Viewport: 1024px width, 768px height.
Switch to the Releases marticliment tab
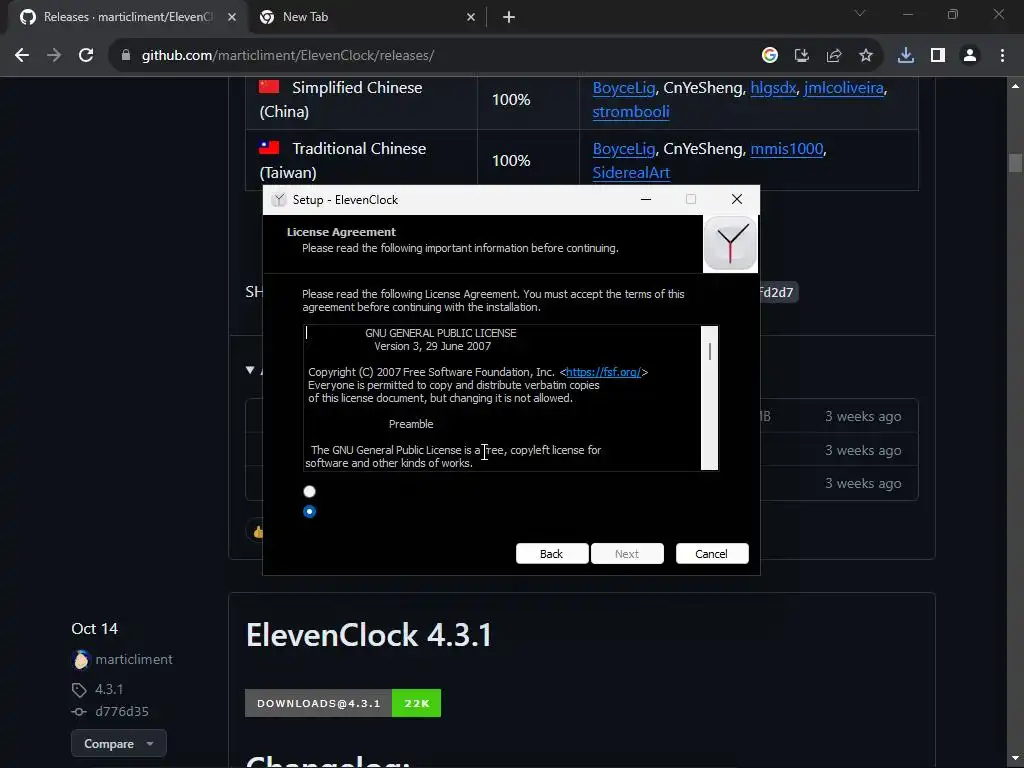click(128, 17)
